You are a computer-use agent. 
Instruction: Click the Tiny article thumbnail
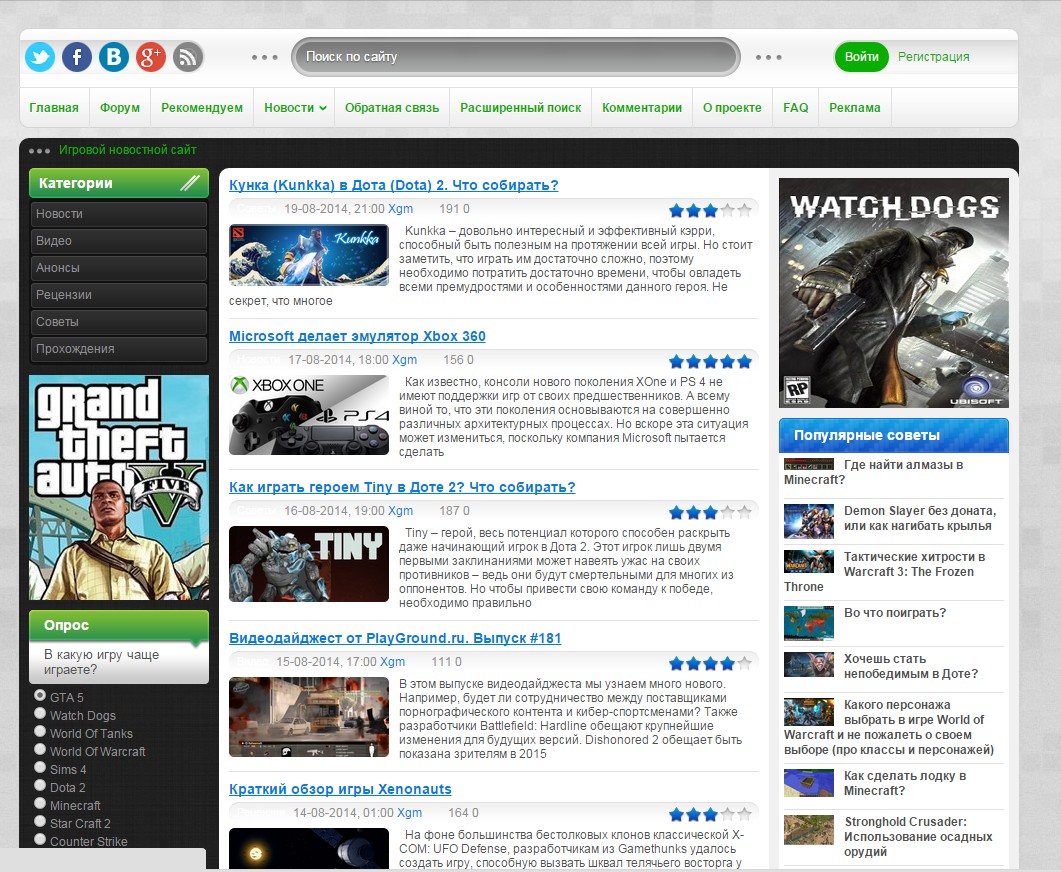(309, 564)
